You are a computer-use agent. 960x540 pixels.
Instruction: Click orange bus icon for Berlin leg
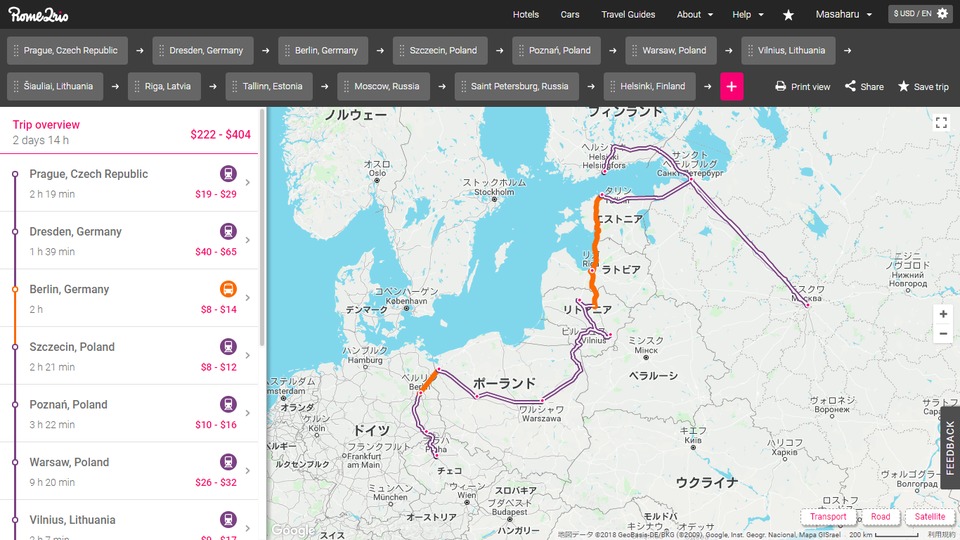[228, 288]
